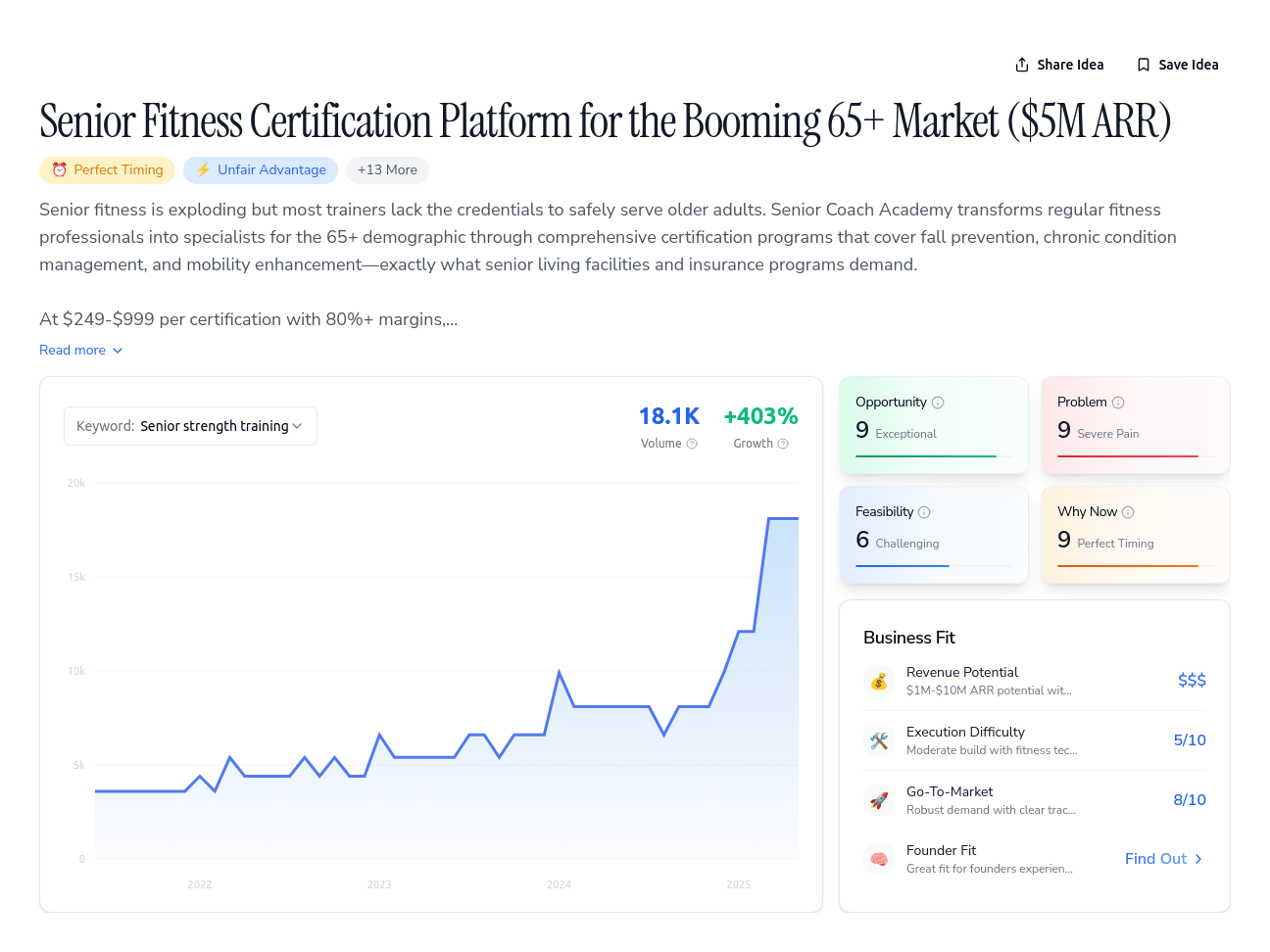This screenshot has width=1270, height=952.
Task: Click the info icon next to Feasibility
Action: 924,512
